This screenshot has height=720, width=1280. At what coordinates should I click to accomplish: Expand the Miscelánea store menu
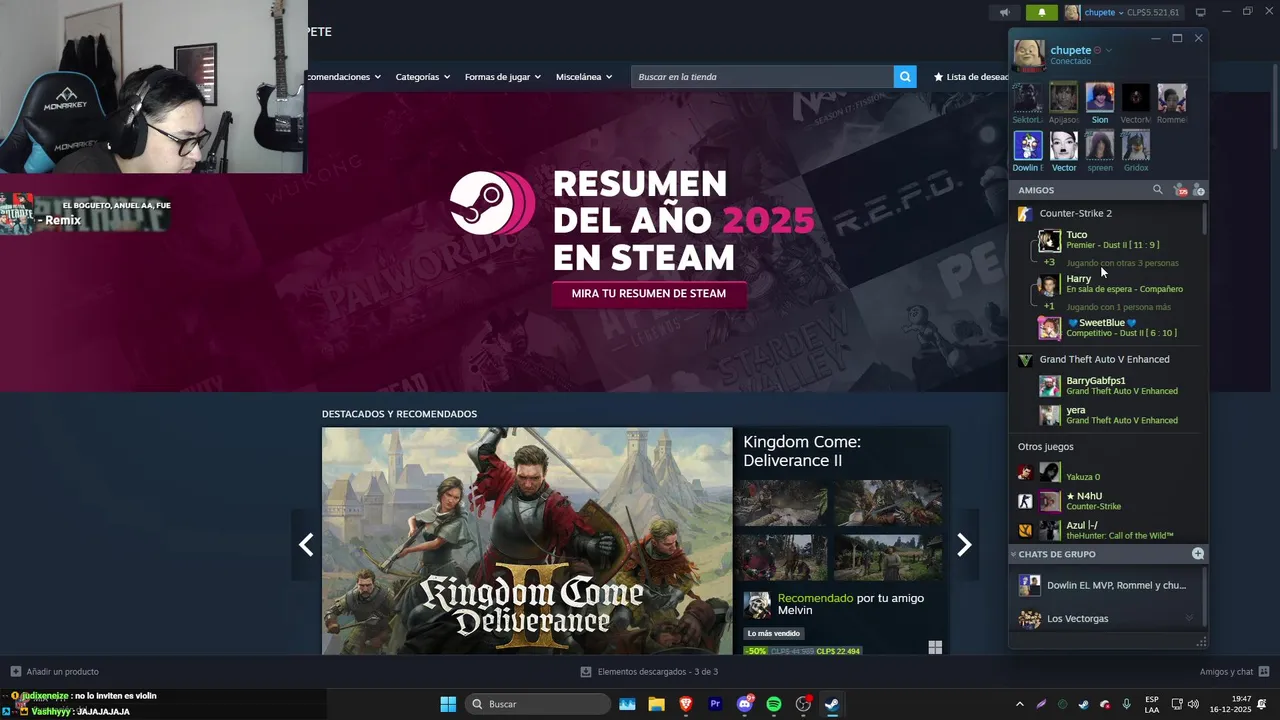[x=584, y=77]
